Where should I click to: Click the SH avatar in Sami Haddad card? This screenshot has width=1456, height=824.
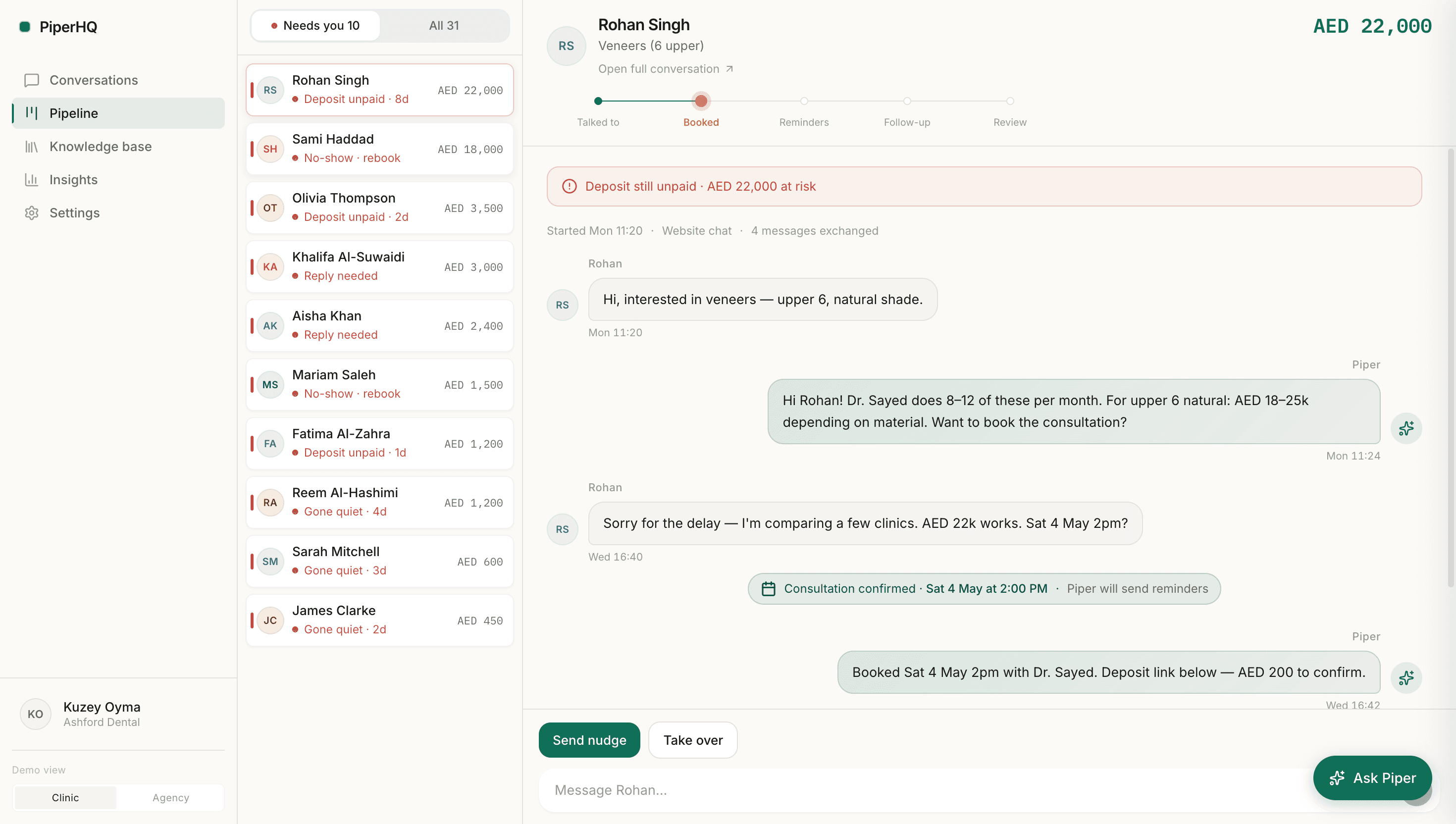[270, 149]
